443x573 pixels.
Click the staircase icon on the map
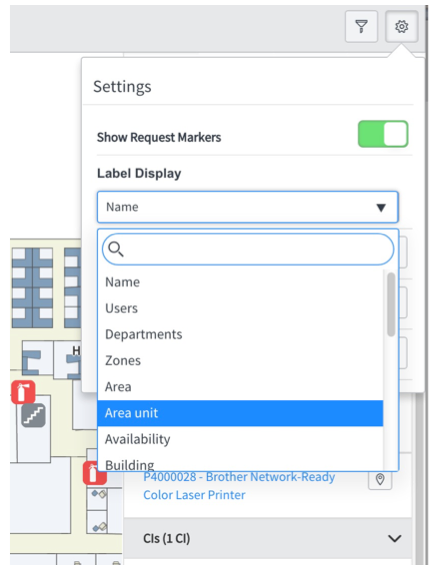[x=33, y=415]
